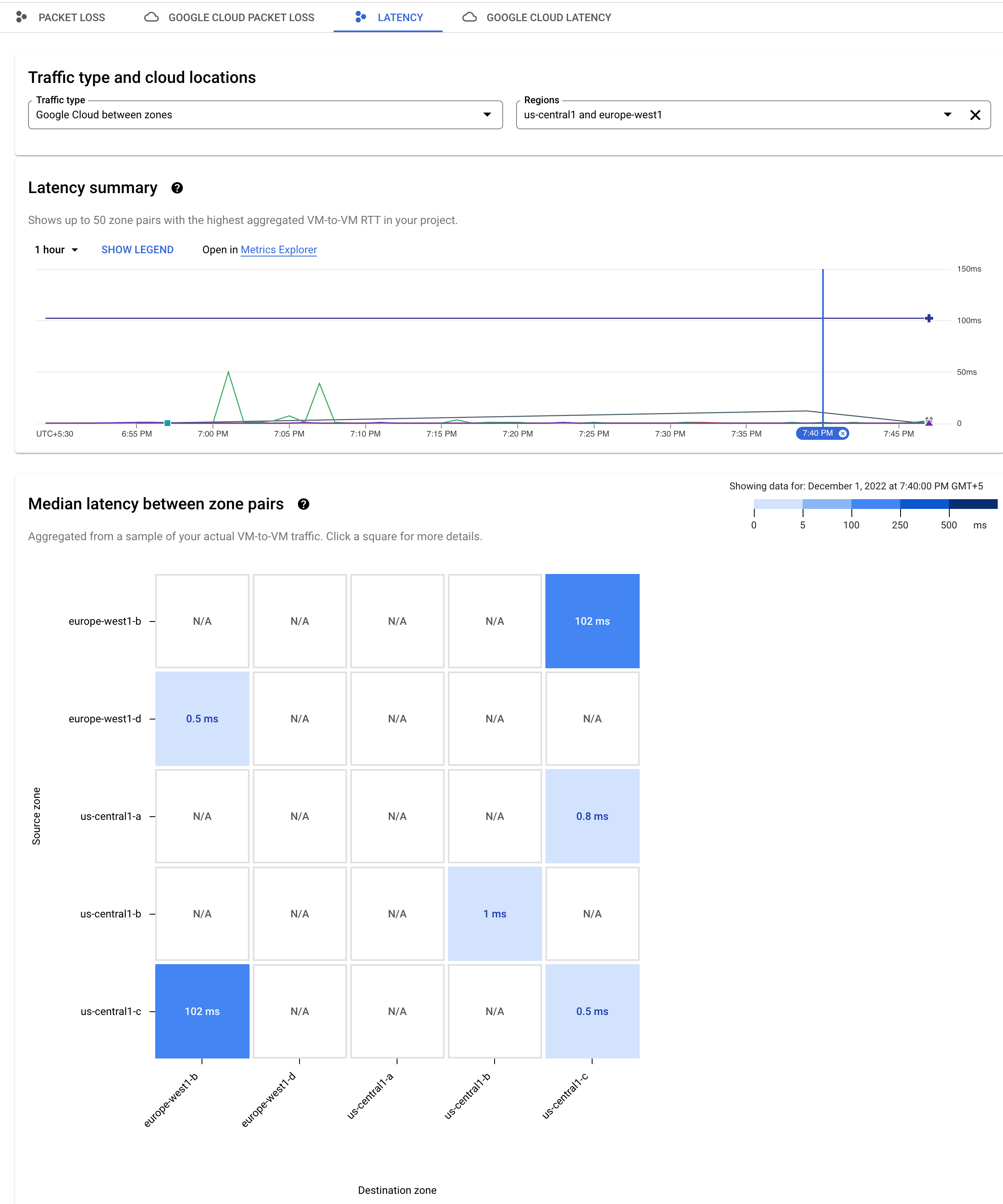Image resolution: width=1003 pixels, height=1204 pixels.
Task: Click the 0.5 ms square in europe-west1-d row
Action: point(202,718)
